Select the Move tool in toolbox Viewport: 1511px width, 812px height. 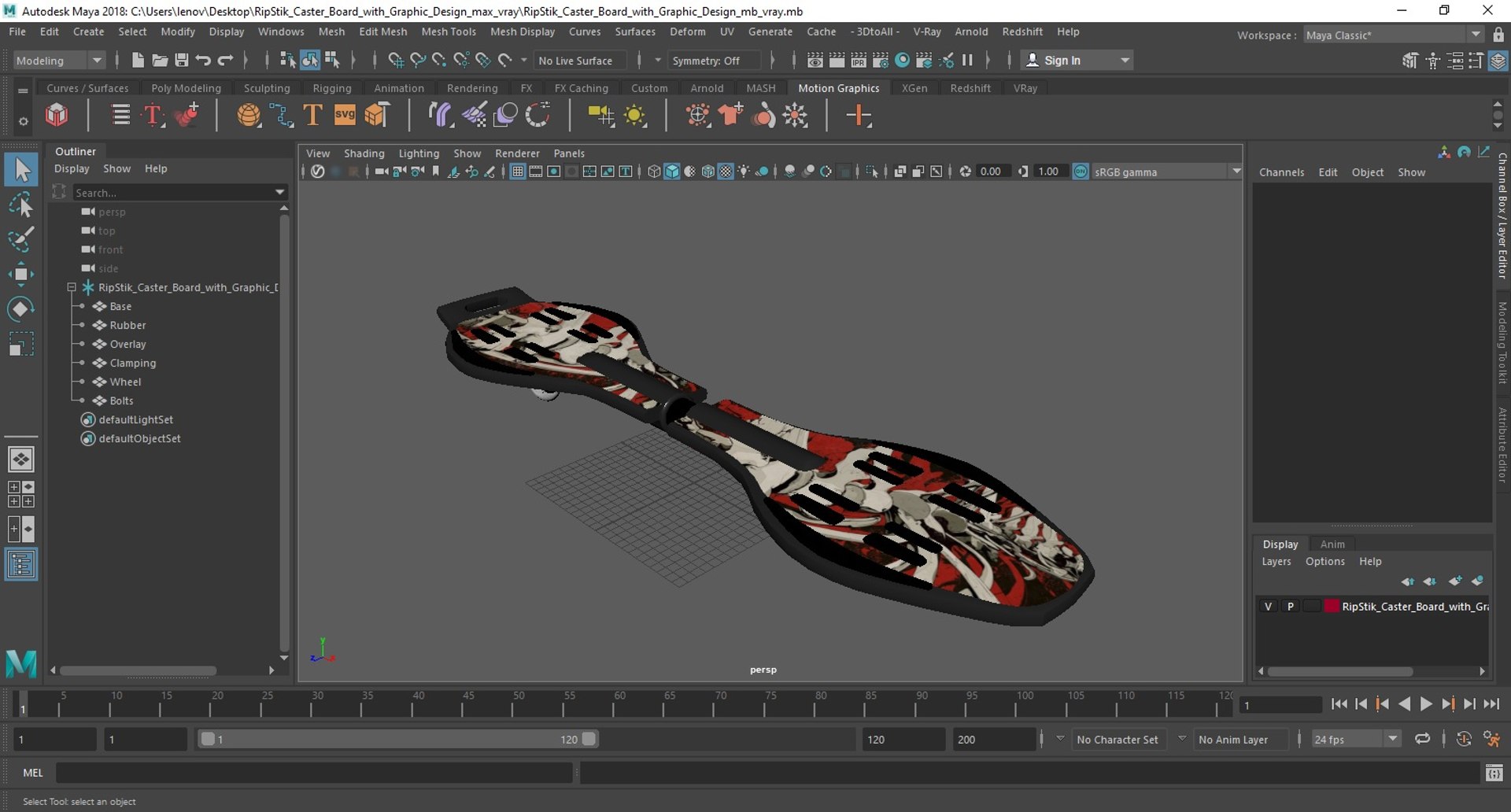click(x=21, y=274)
